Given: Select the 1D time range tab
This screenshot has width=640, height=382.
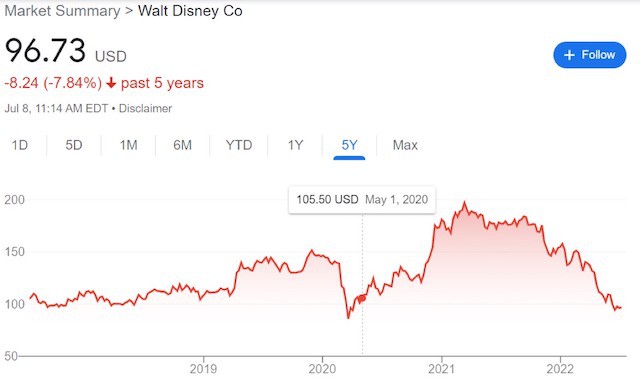Looking at the screenshot, I should tap(20, 145).
